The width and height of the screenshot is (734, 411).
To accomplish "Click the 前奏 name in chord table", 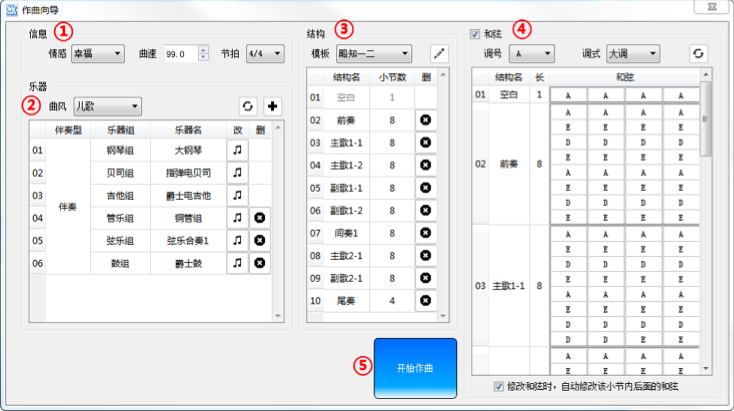I will click(x=509, y=164).
